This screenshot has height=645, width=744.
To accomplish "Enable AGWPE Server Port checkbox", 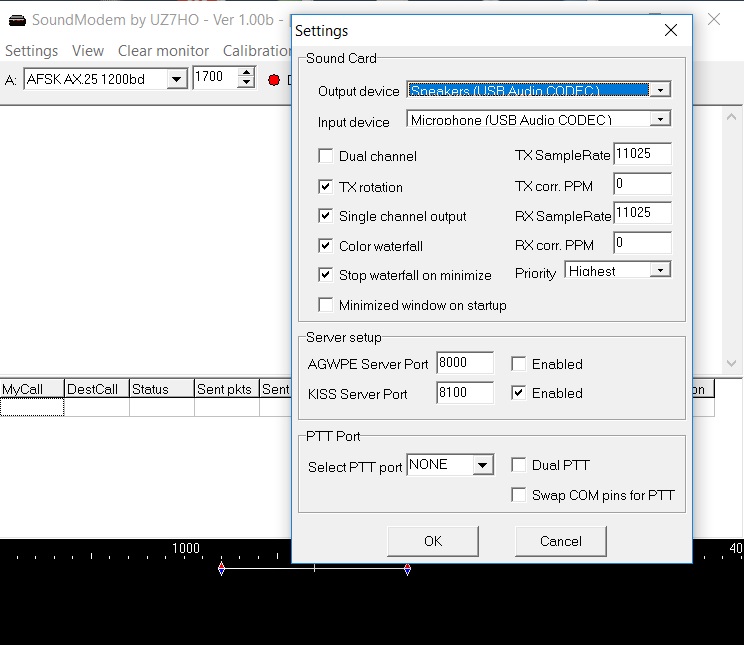I will coord(518,364).
